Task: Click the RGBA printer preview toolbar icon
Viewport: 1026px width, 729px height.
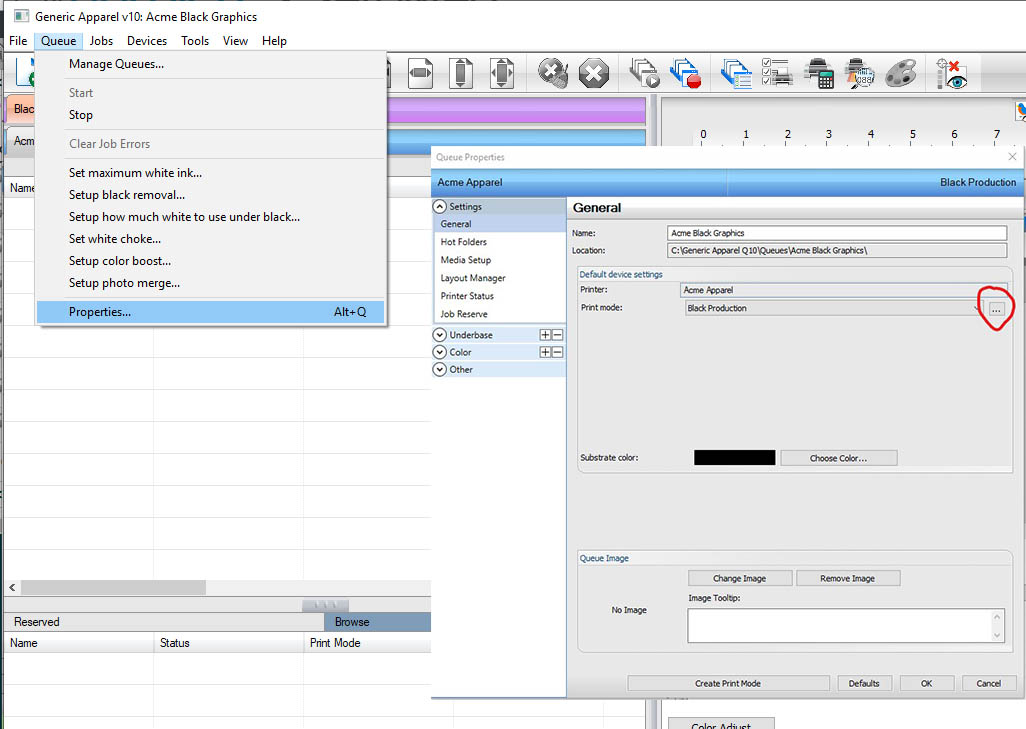Action: [863, 72]
